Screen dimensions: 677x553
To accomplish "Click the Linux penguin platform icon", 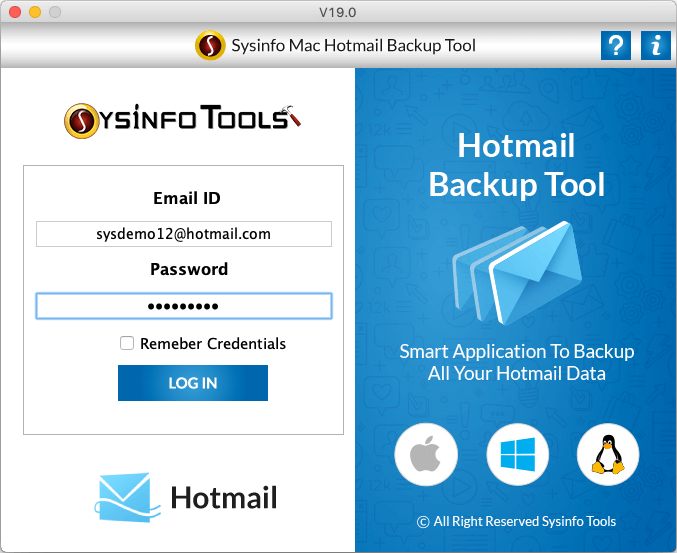I will (608, 455).
